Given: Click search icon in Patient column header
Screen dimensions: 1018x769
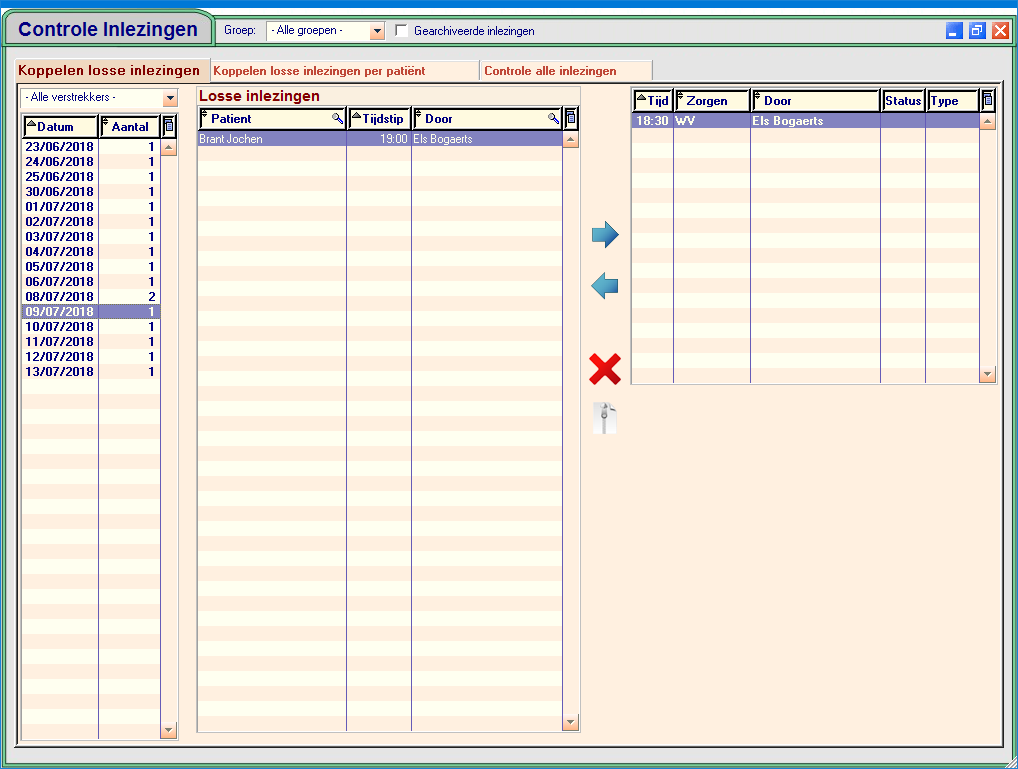Looking at the screenshot, I should pos(338,119).
